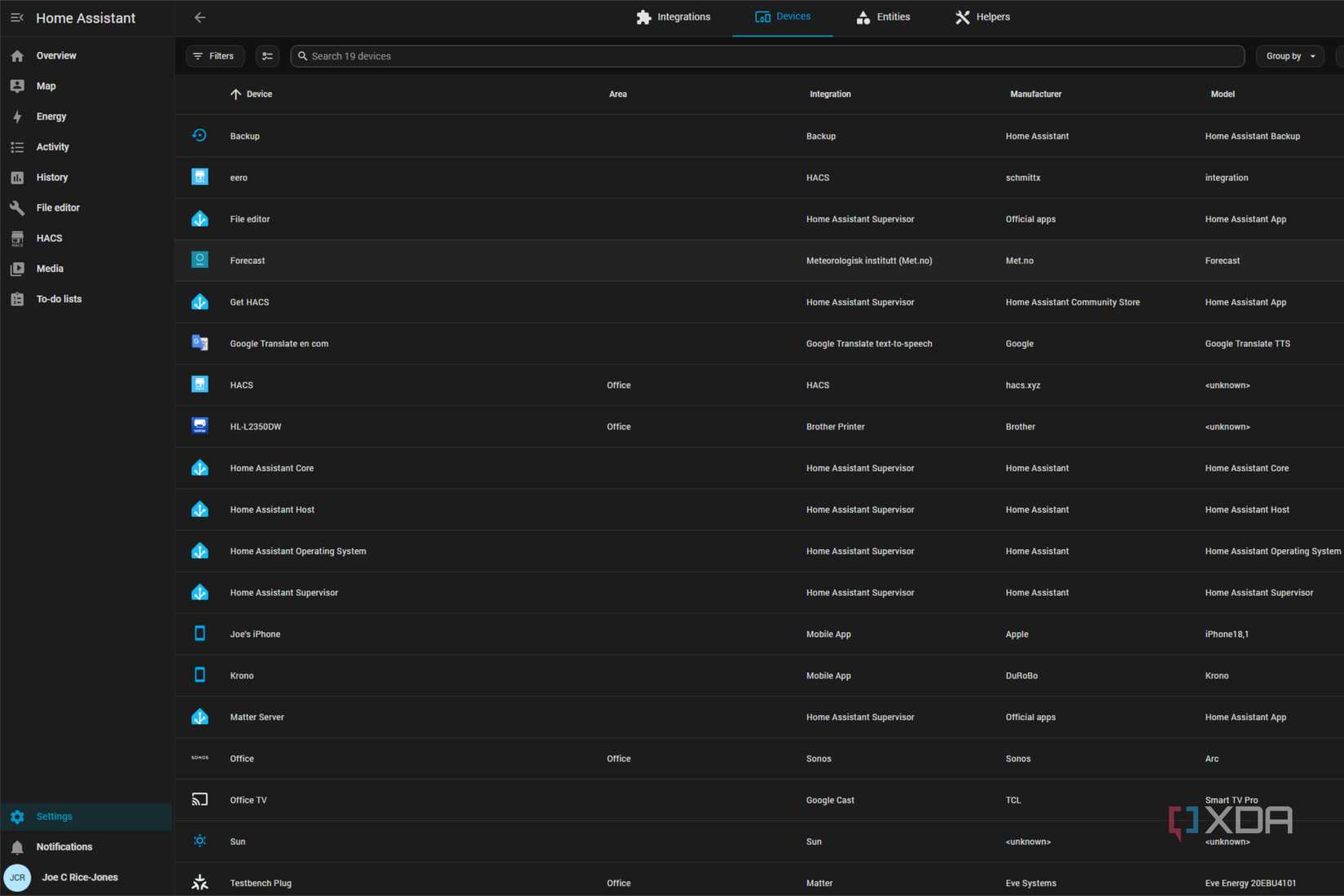Screen dimensions: 1344x896
Task: Click the Home Assistant Supervisor device icon
Action: [x=200, y=592]
